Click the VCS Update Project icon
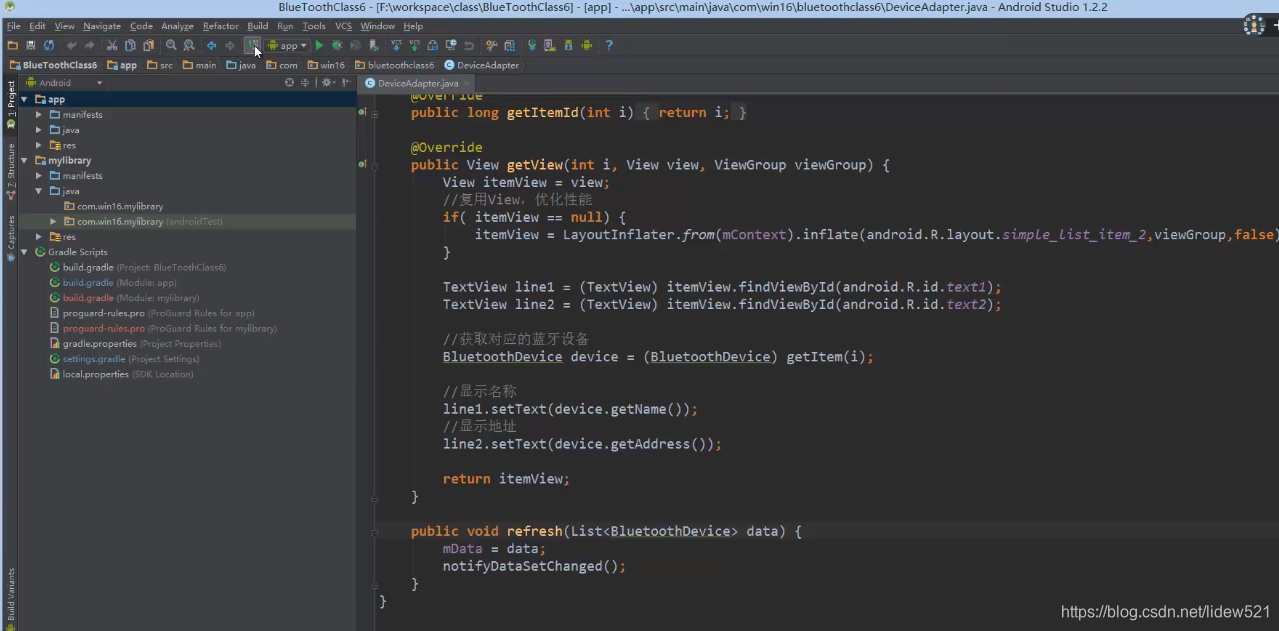This screenshot has height=631, width=1279. (396, 45)
